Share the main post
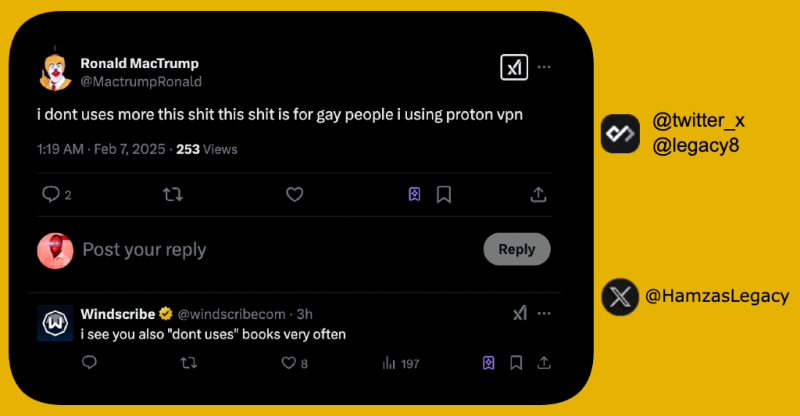Image resolution: width=800 pixels, height=416 pixels. 538,195
